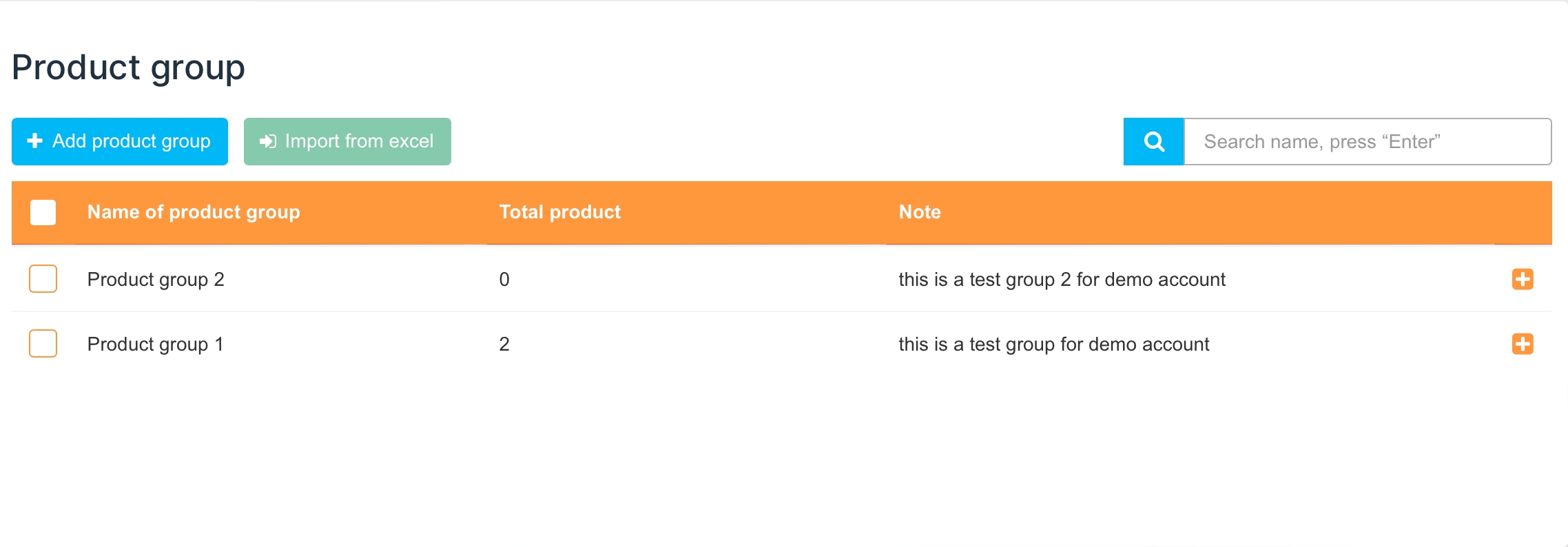Click total product count of Product group 2
Image resolution: width=1568 pixels, height=547 pixels.
click(504, 280)
